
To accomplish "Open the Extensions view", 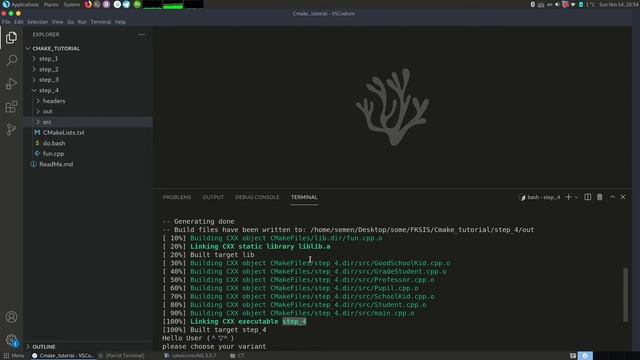I will [x=11, y=107].
